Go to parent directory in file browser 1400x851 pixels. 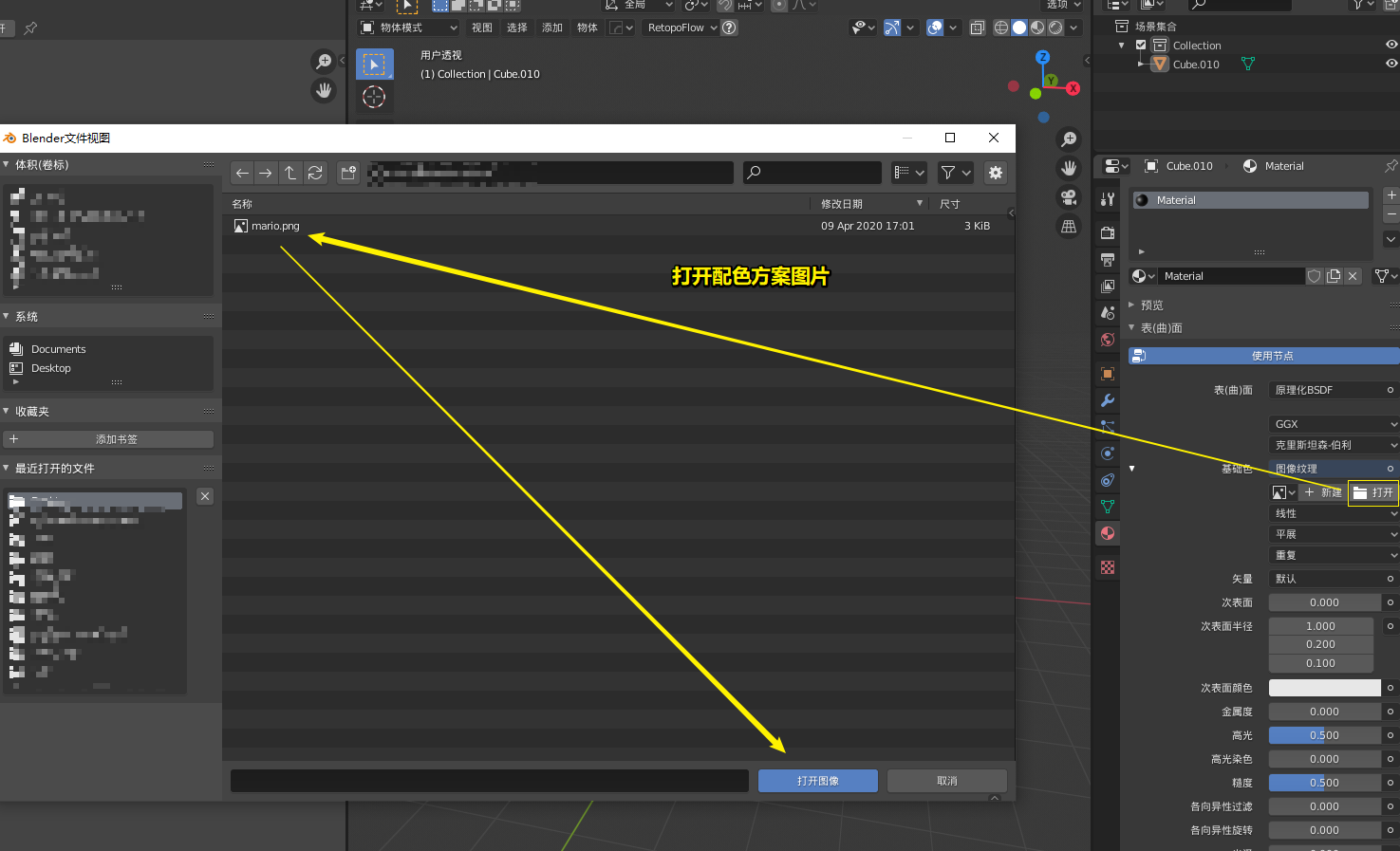290,173
